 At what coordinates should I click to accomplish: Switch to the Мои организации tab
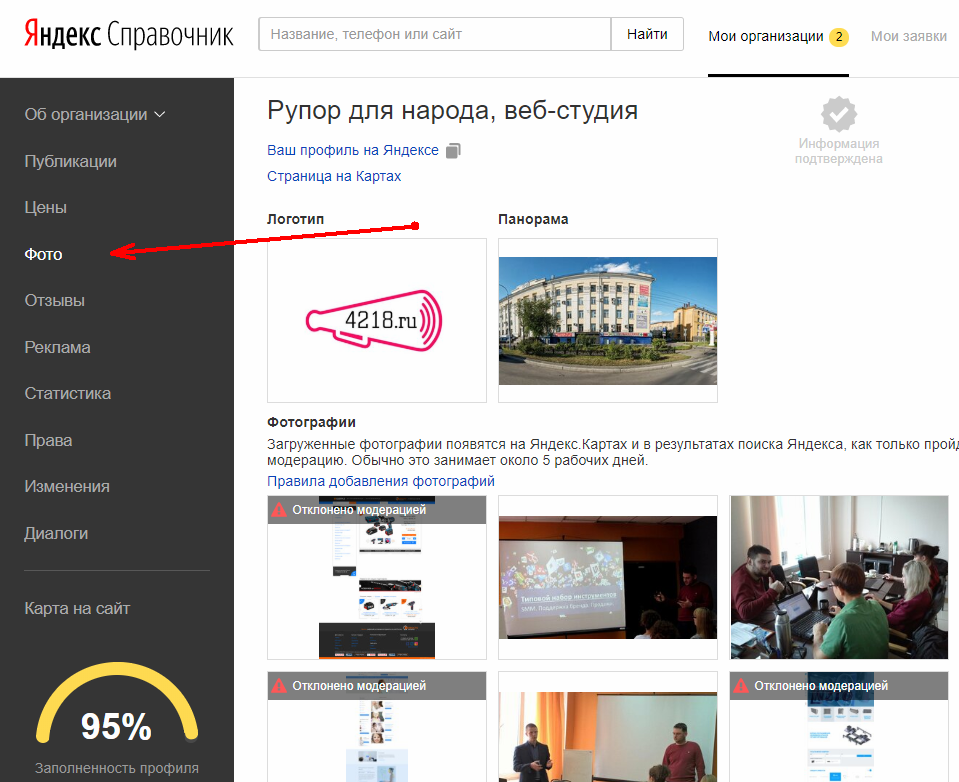click(x=766, y=37)
